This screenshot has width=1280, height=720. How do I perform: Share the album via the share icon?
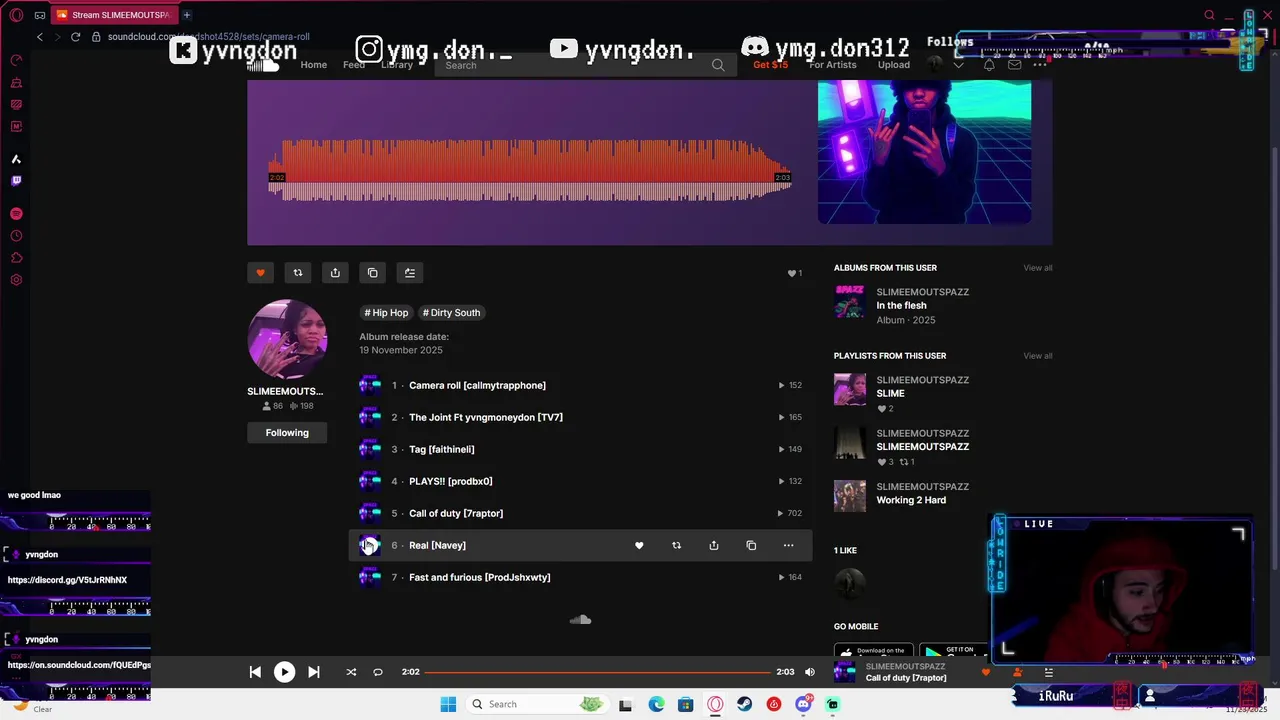click(335, 273)
